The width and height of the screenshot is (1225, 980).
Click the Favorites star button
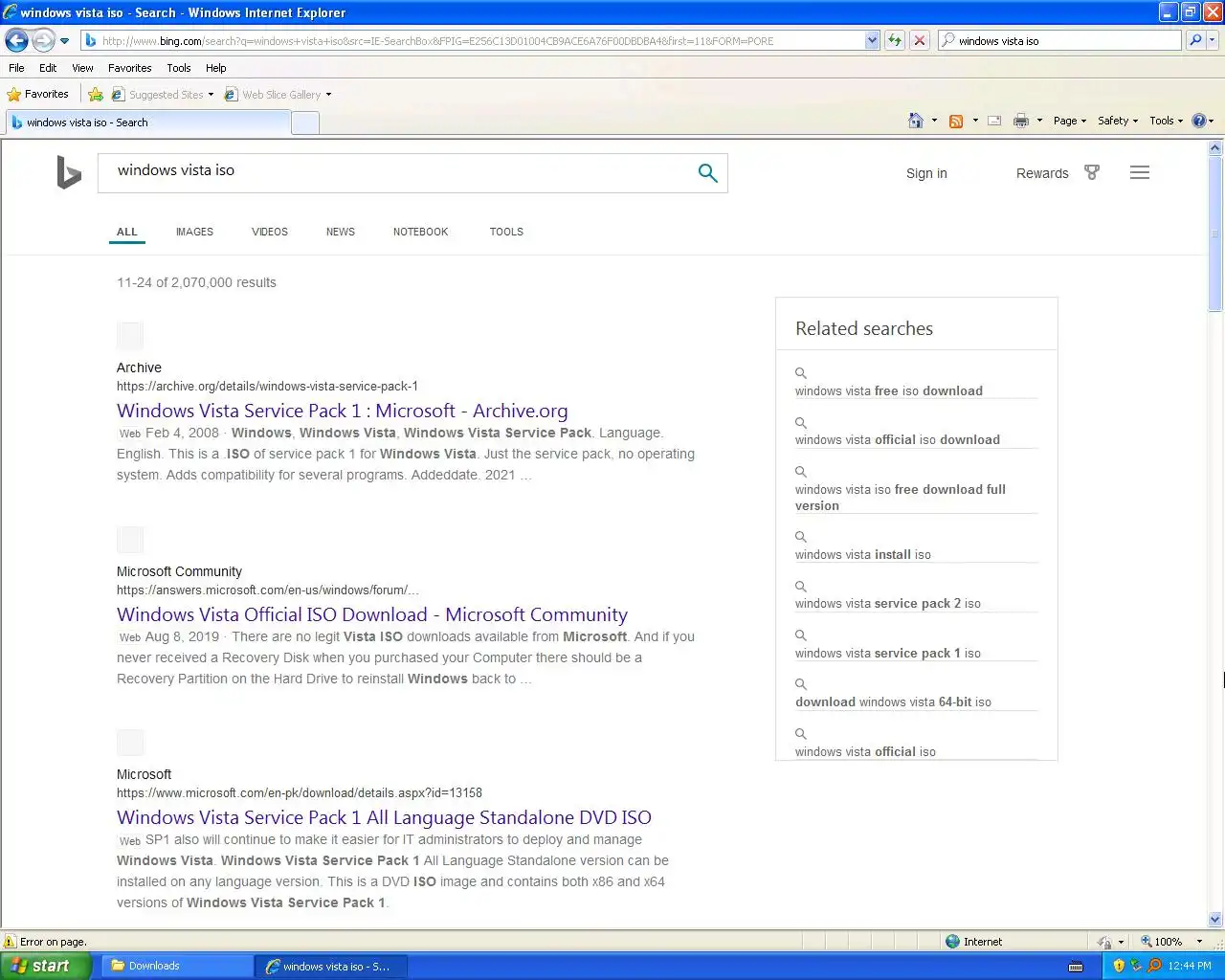38,94
